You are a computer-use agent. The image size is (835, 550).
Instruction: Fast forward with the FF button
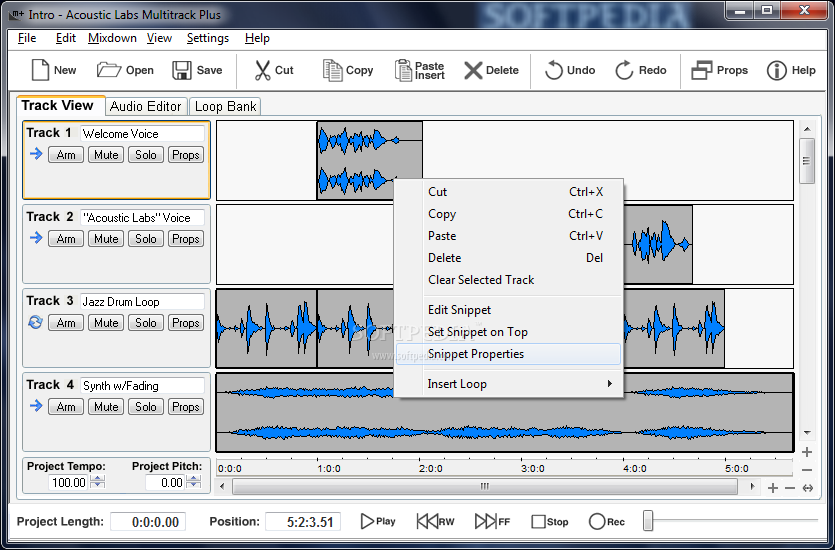tap(492, 522)
